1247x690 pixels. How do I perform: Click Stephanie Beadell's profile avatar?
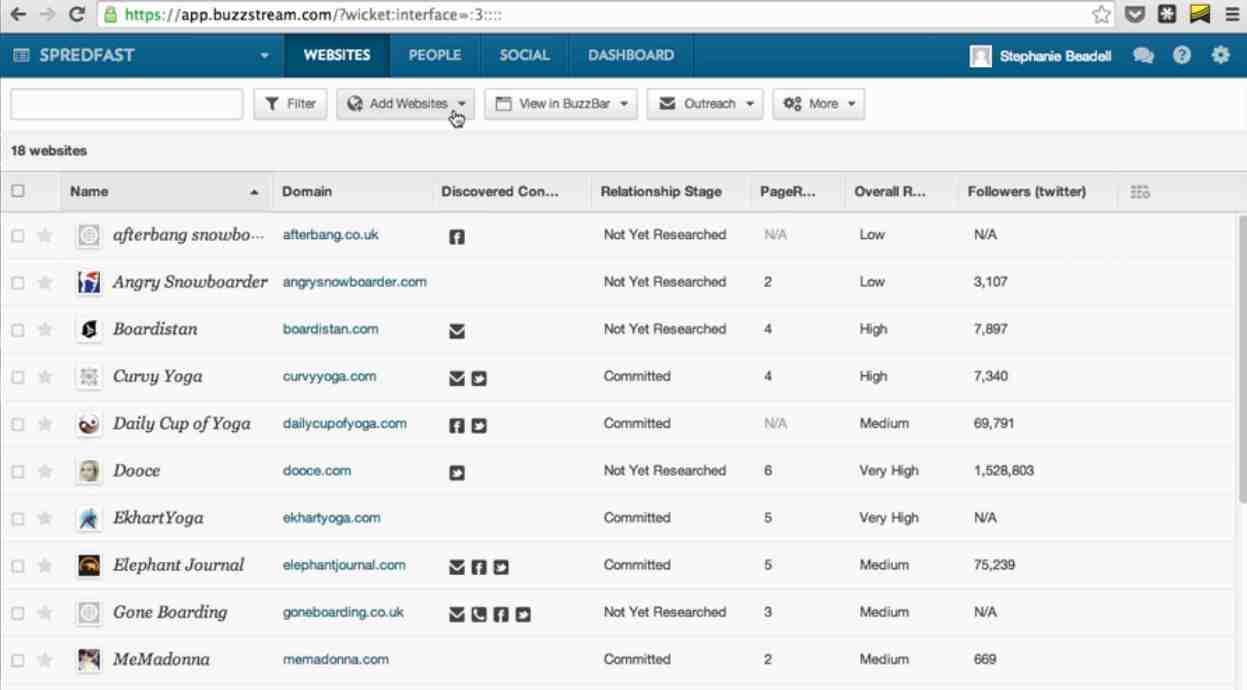(980, 56)
